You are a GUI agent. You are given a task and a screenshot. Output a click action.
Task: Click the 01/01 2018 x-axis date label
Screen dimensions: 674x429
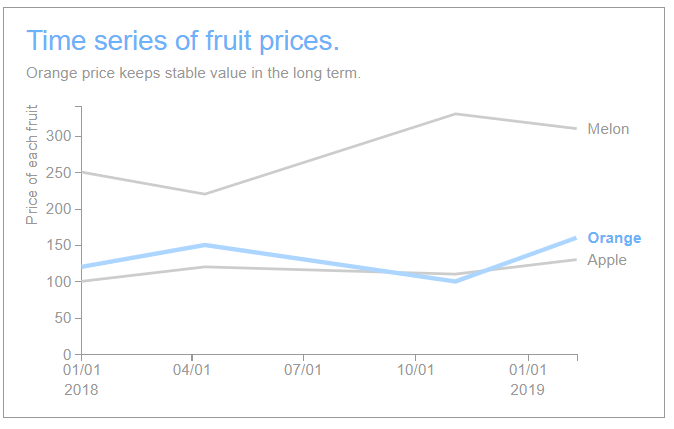pyautogui.click(x=81, y=379)
